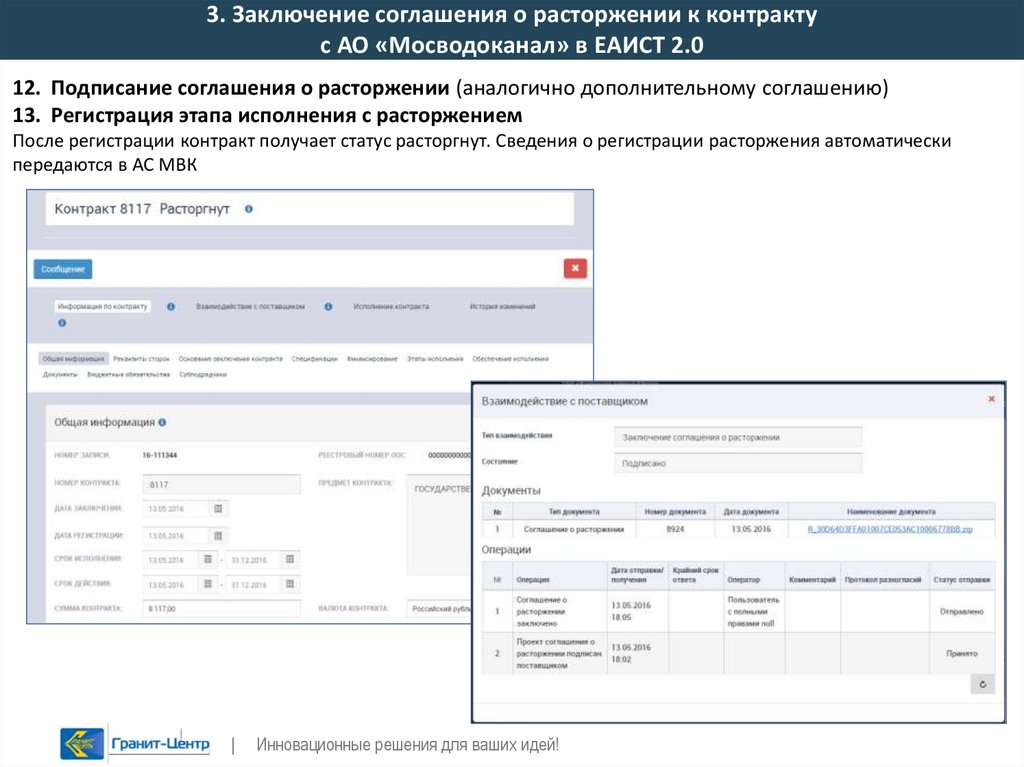Click the Номер контракта field with 8117
Screen dimensions: 1024x767
[221, 484]
